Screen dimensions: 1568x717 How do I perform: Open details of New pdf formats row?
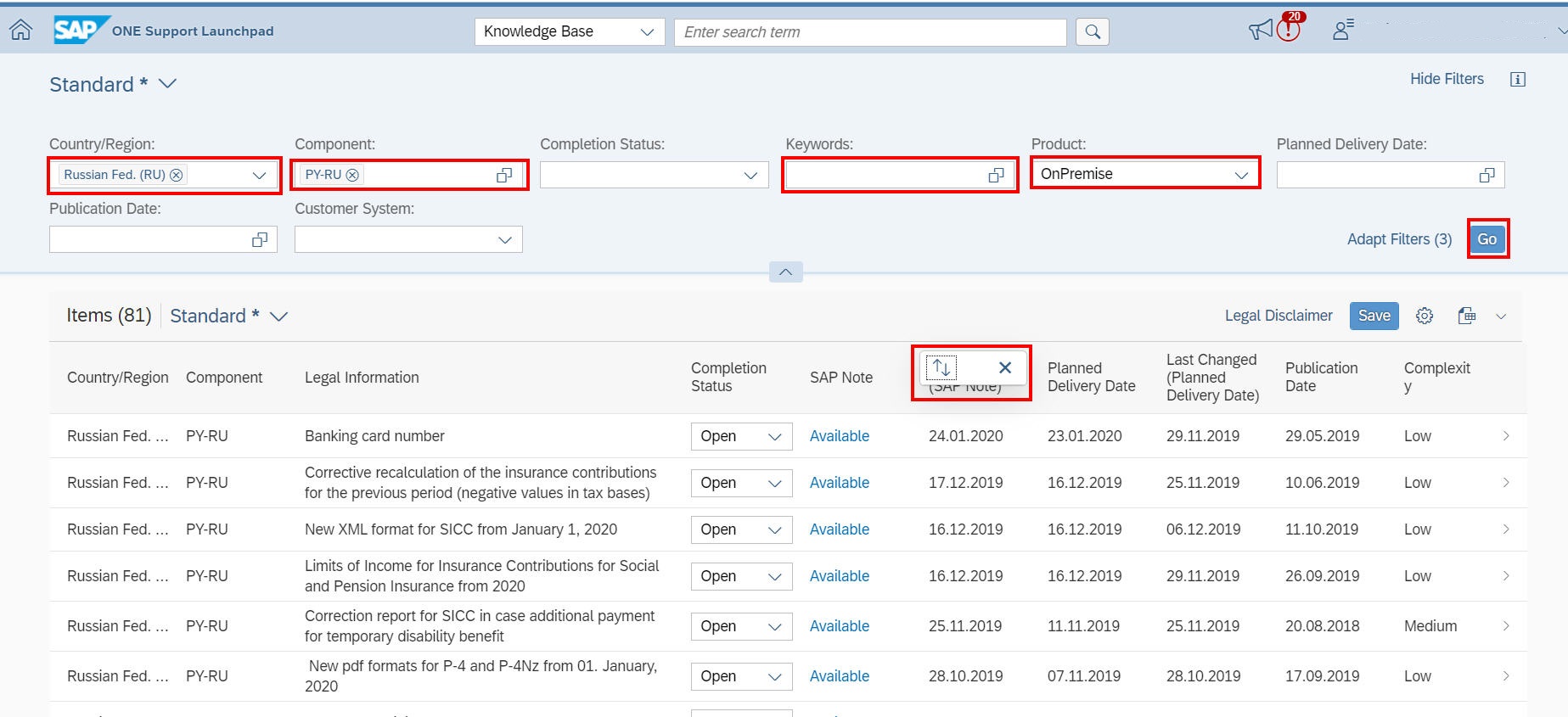[x=1506, y=676]
